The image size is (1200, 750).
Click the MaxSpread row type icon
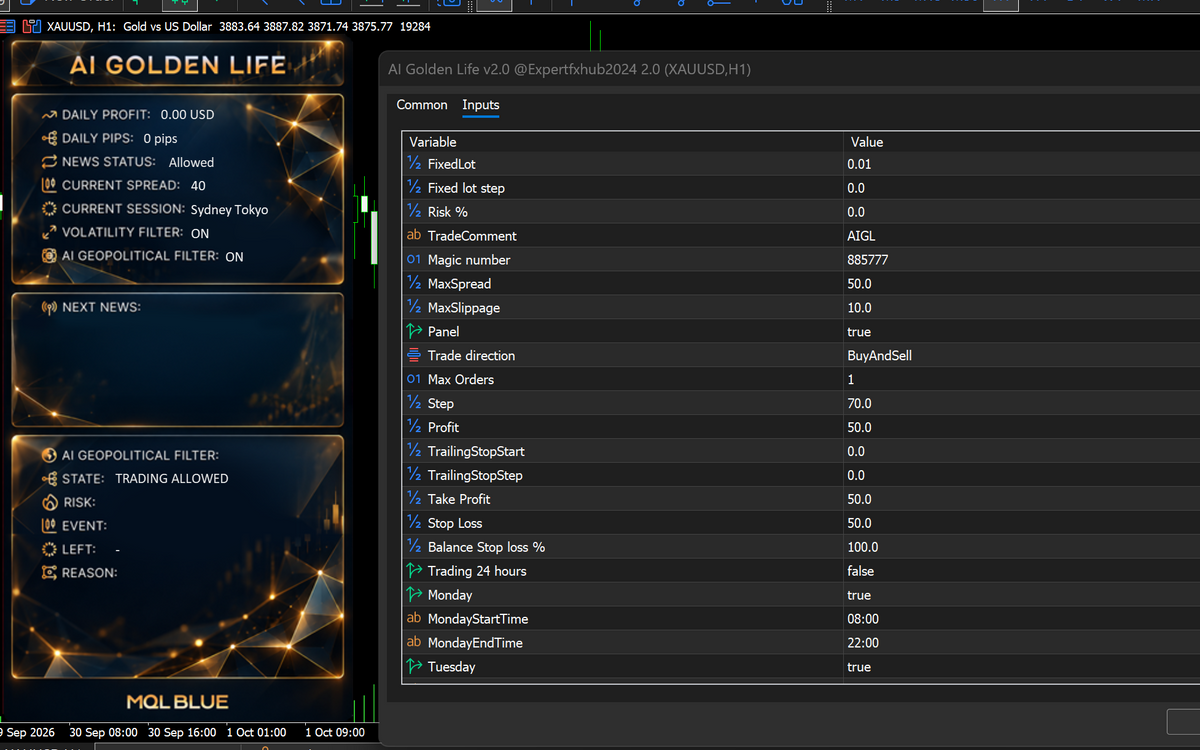pos(414,283)
